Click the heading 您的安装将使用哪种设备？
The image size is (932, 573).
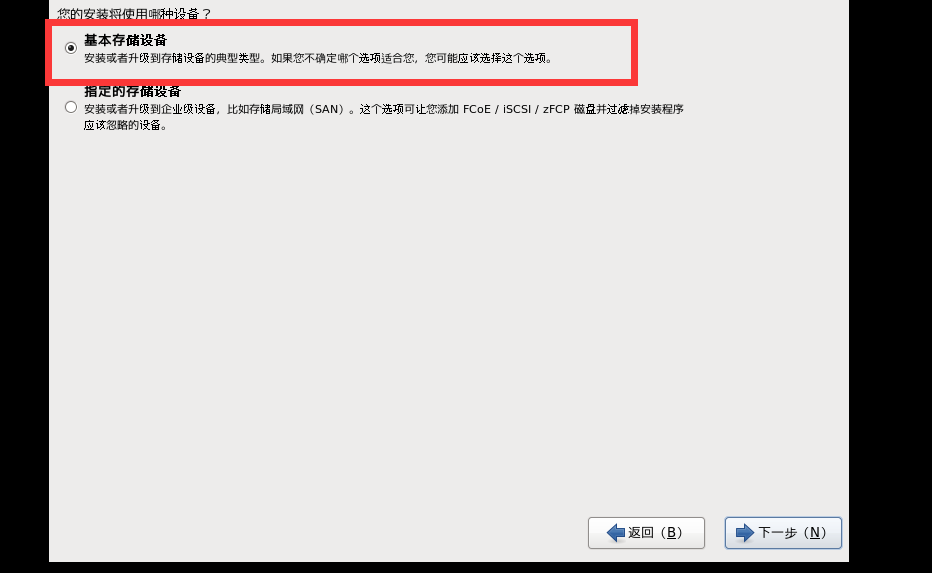(x=134, y=13)
